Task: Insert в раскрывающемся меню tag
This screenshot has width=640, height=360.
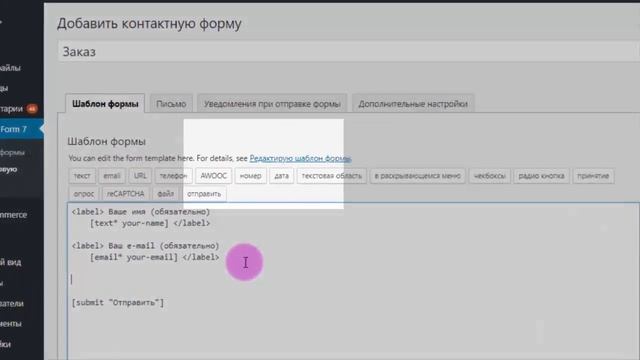Action: [417, 176]
